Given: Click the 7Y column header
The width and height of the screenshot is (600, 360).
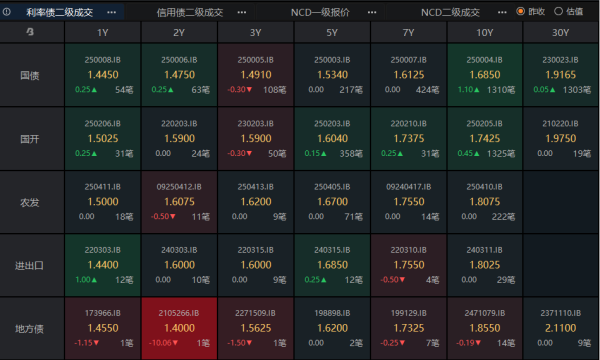Looking at the screenshot, I should point(409,33).
